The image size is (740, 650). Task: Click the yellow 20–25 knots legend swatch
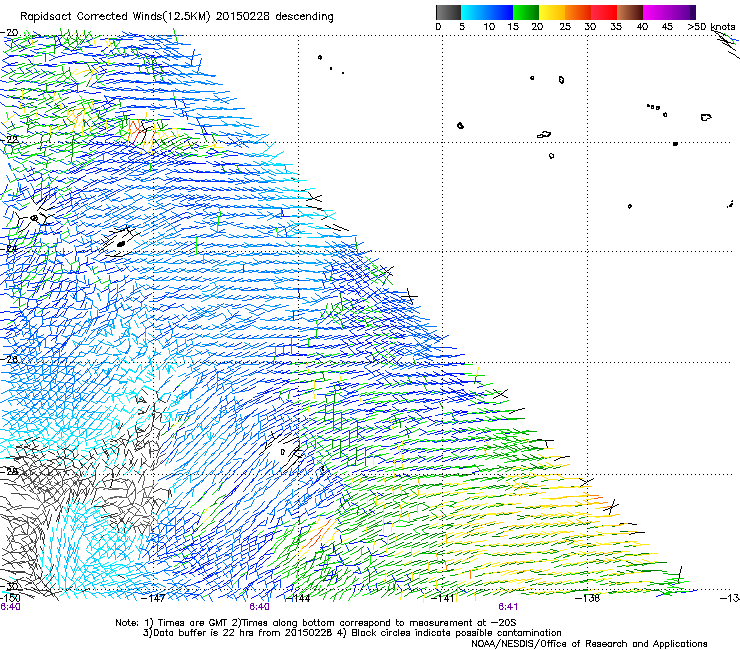tap(552, 12)
